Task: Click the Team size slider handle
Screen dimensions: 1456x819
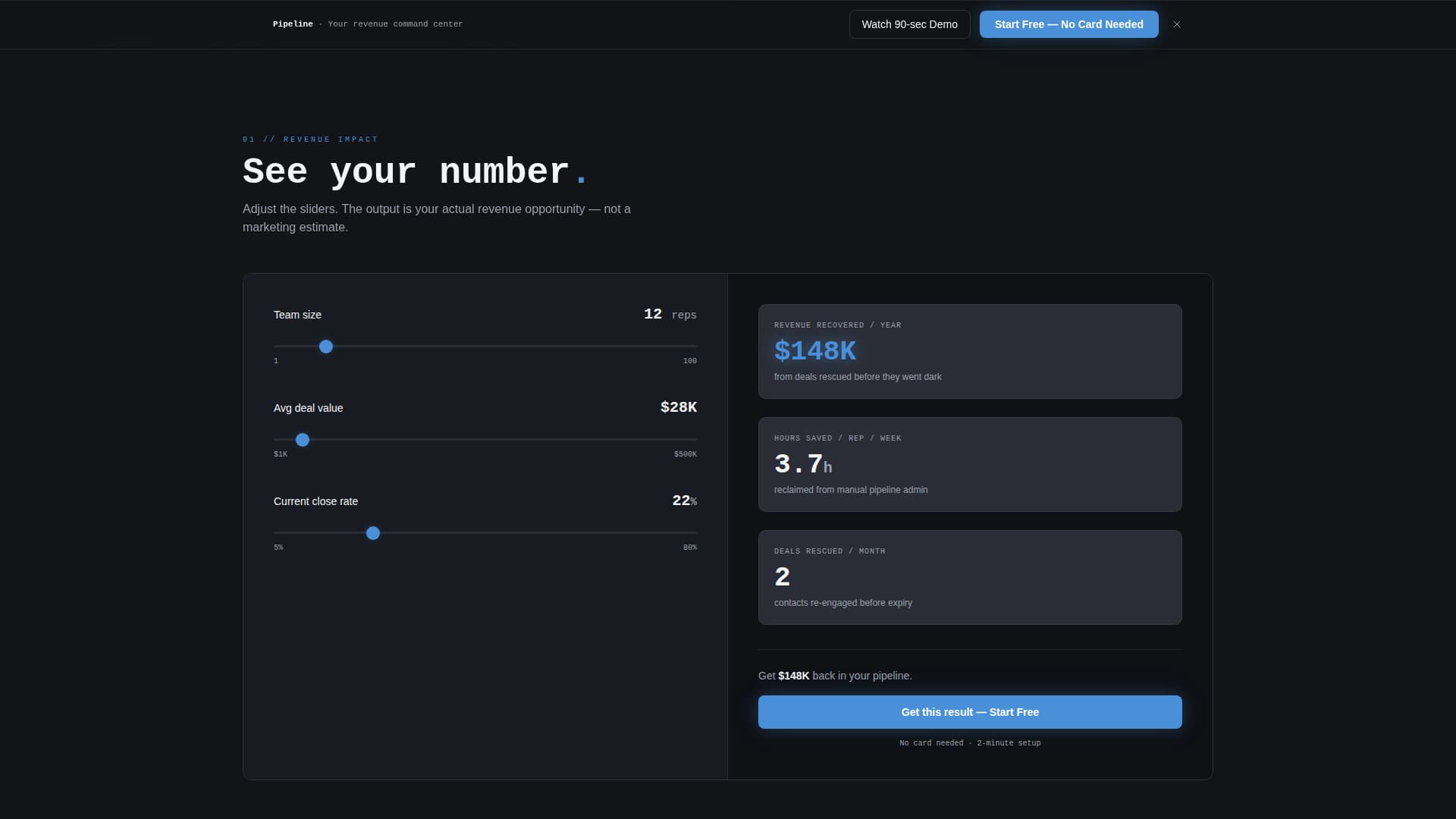Action: [326, 347]
